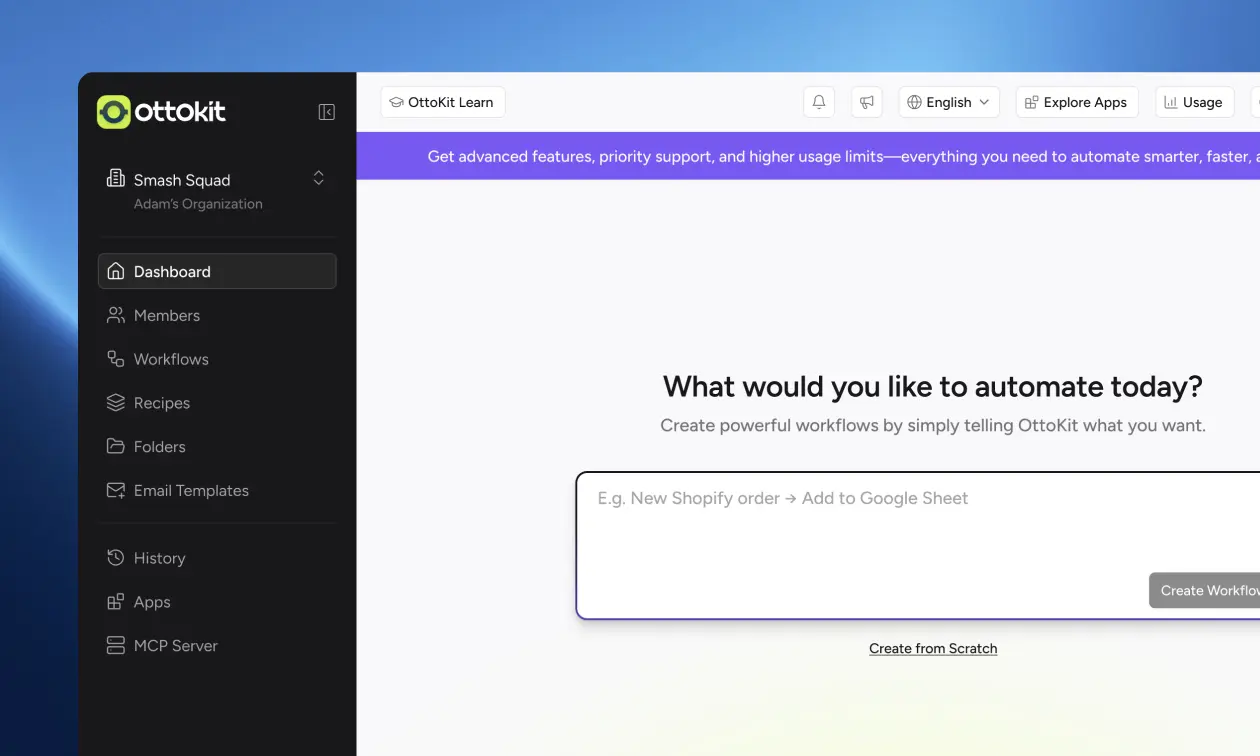The image size is (1260, 756).
Task: Click the Apps grid icon in the sidebar
Action: [116, 602]
